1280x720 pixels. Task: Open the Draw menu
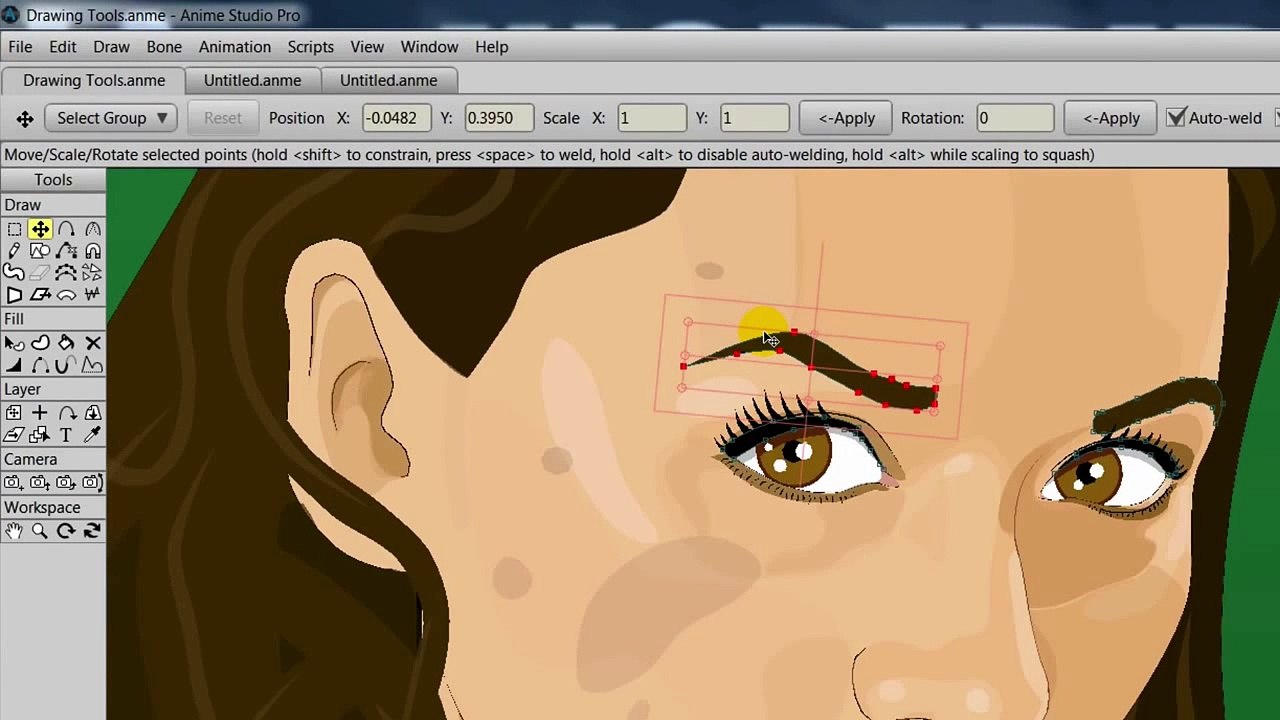(x=111, y=47)
